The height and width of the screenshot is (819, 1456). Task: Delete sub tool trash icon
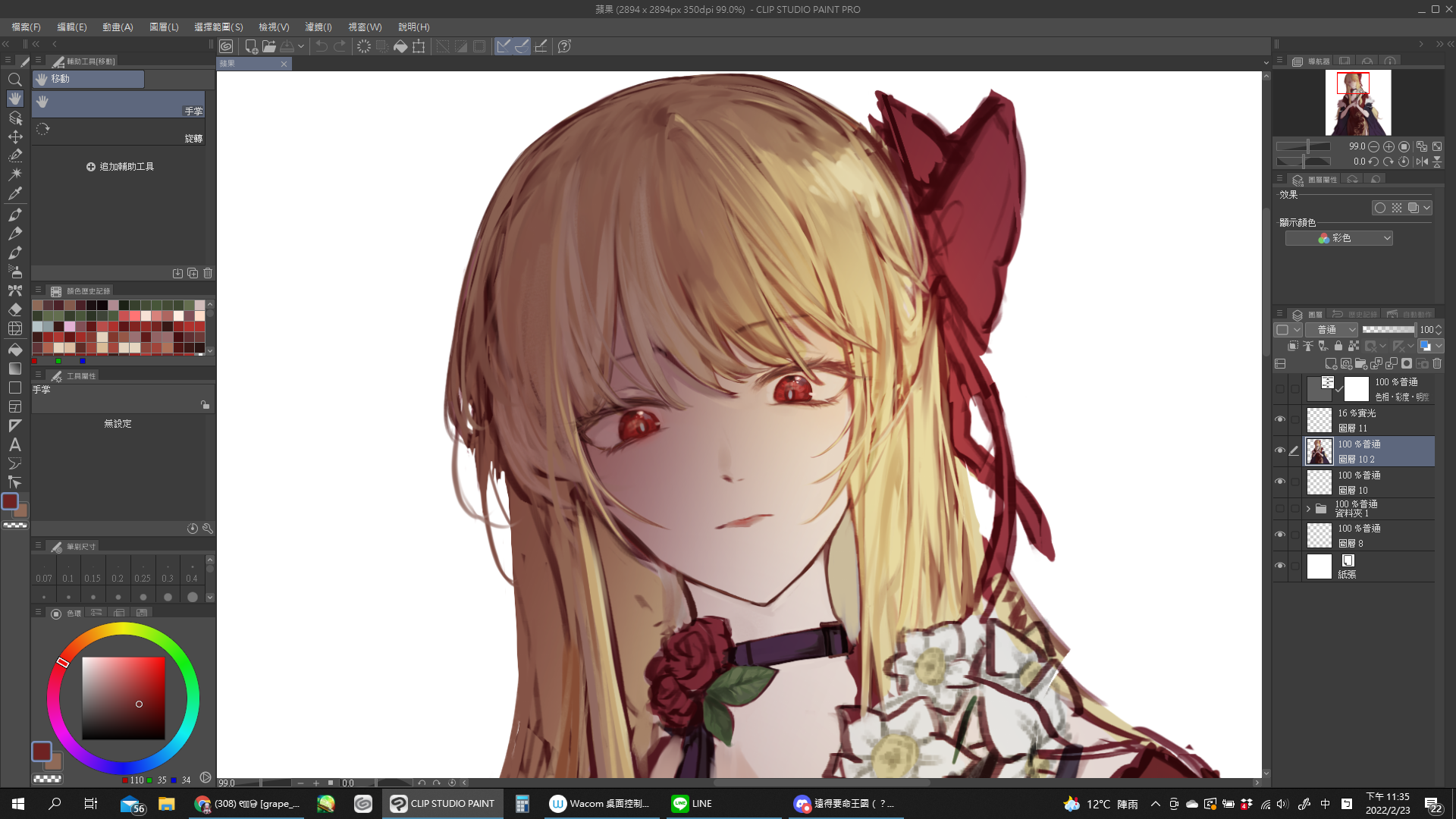pyautogui.click(x=208, y=273)
